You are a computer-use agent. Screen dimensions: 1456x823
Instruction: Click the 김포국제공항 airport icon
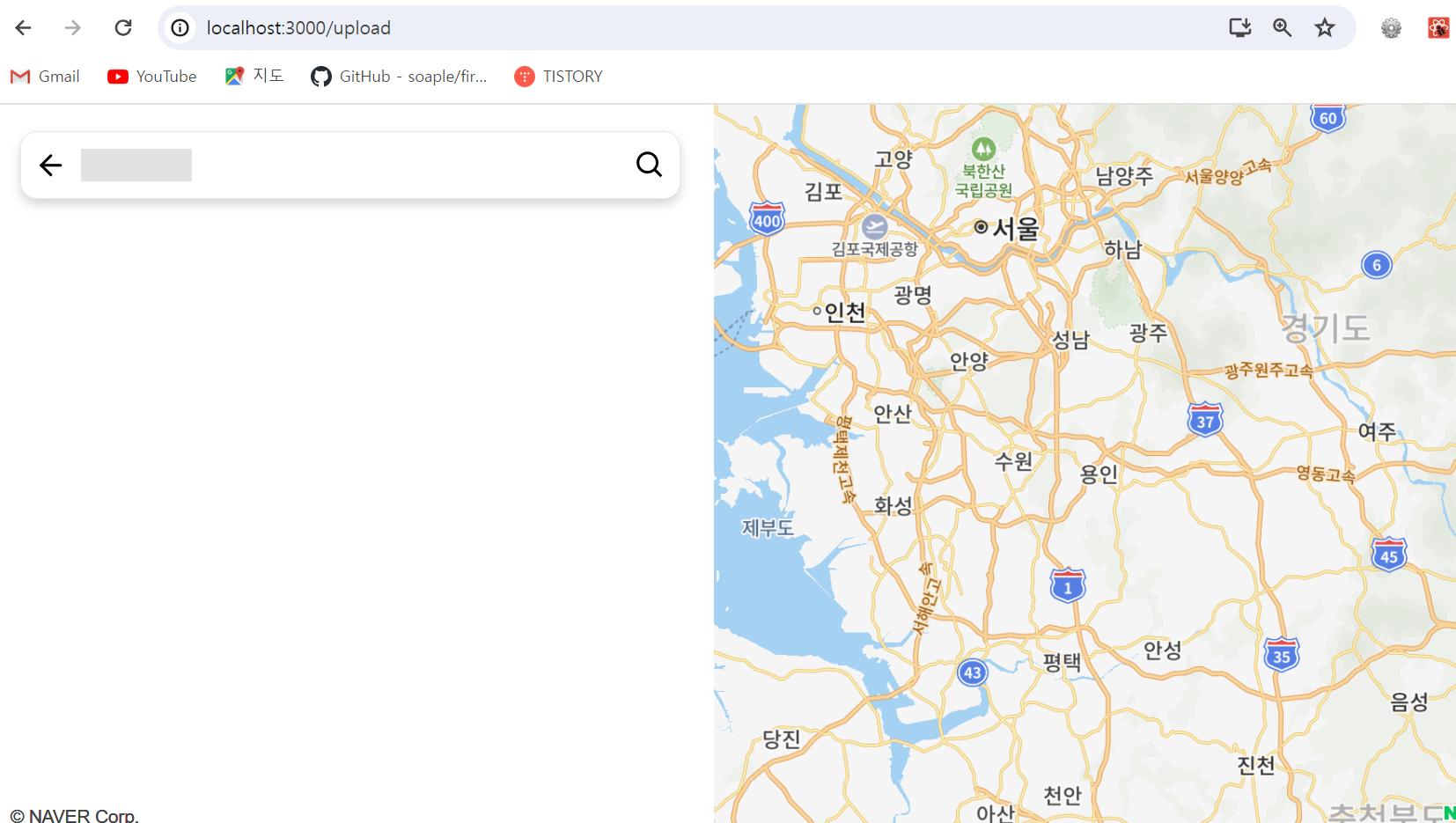pos(875,227)
